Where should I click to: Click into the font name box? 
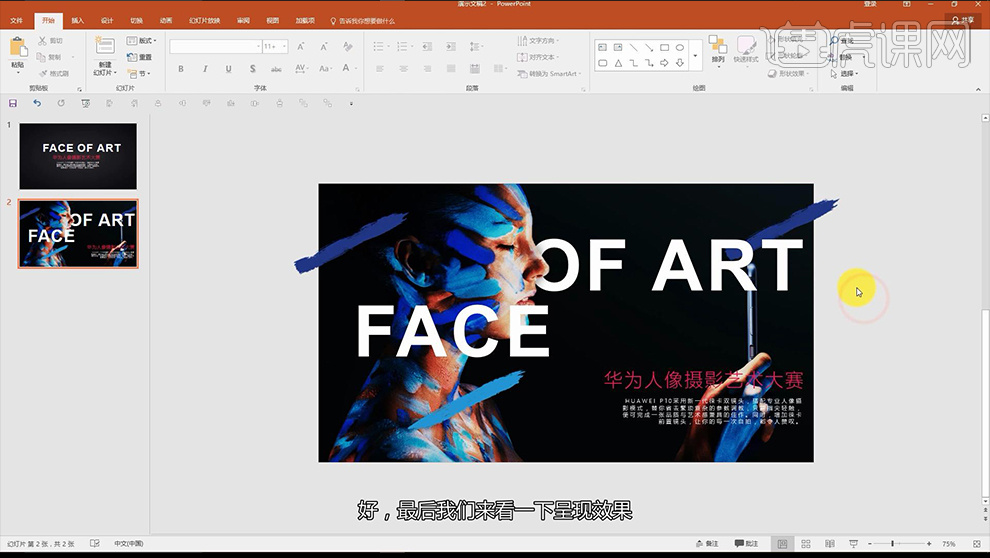(213, 46)
